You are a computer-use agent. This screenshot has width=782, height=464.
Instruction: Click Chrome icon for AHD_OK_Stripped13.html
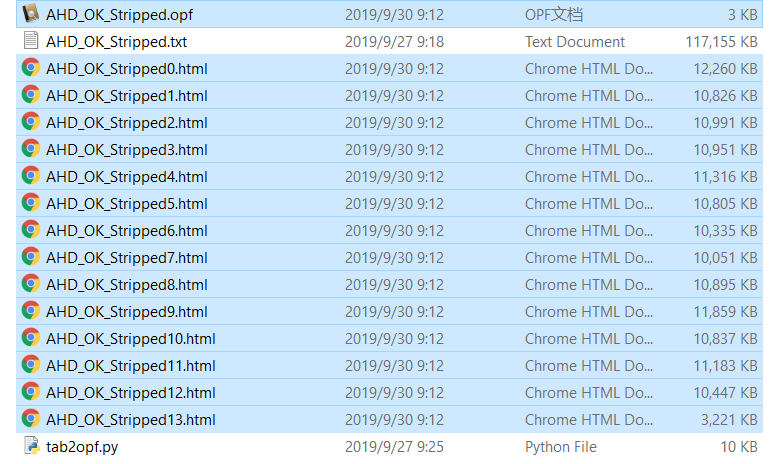pos(30,418)
